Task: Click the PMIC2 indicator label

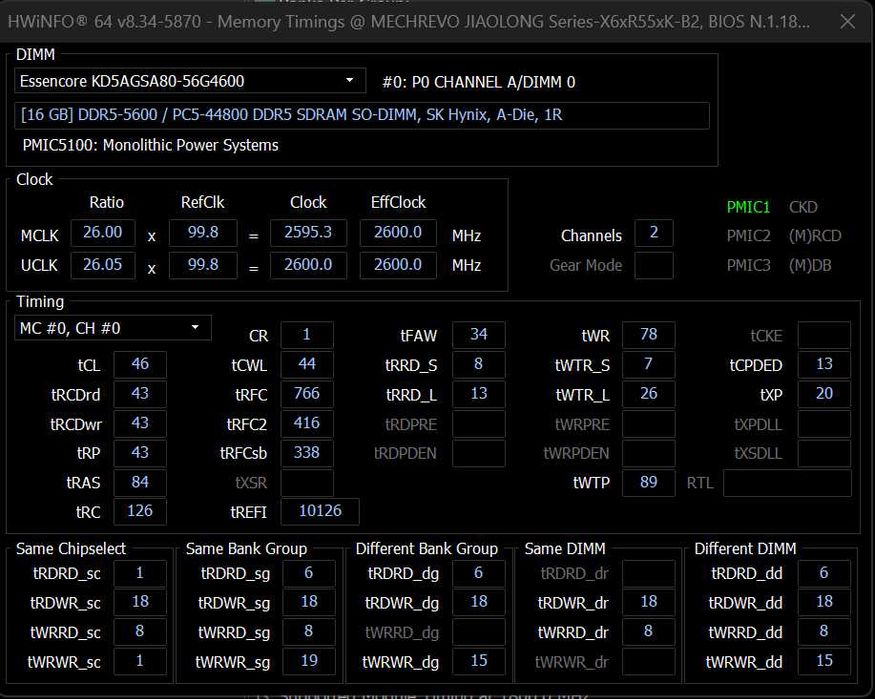Action: coord(748,236)
